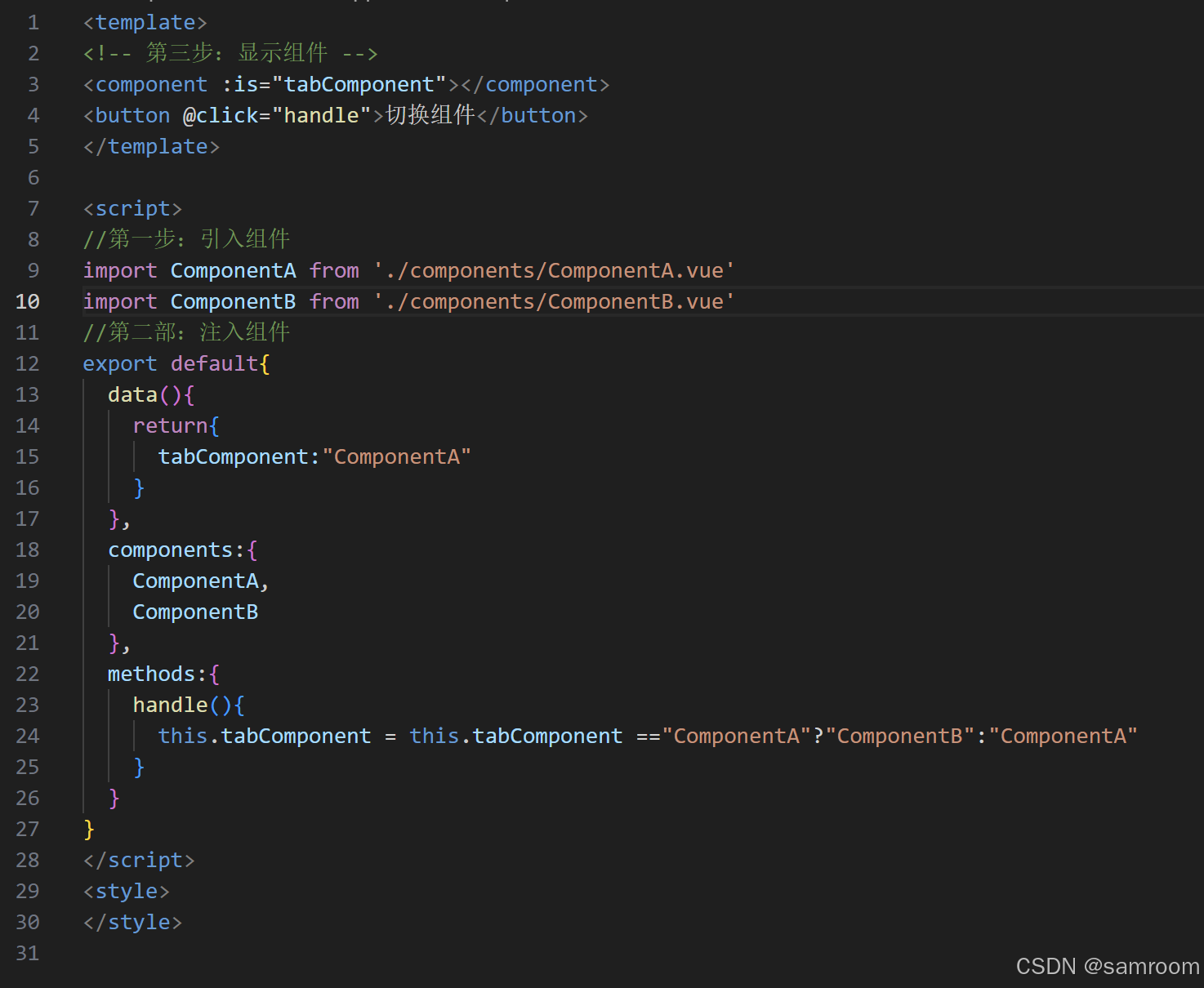Click the './components/ComponentA.vue' import path
This screenshot has width=1204, height=988.
pyautogui.click(x=554, y=271)
